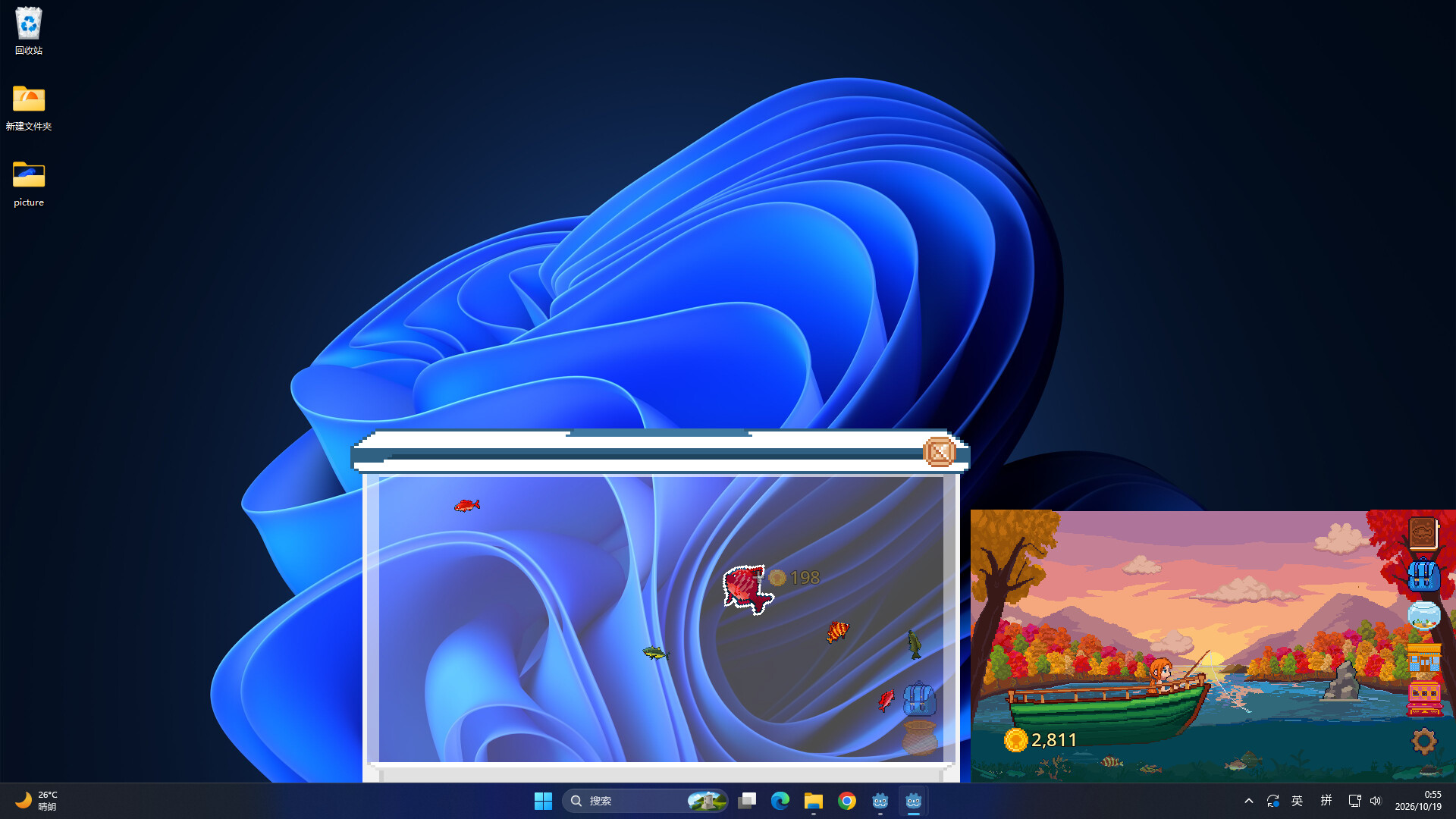
Task: Click the woven fish basket in aquarium
Action: coord(920,738)
